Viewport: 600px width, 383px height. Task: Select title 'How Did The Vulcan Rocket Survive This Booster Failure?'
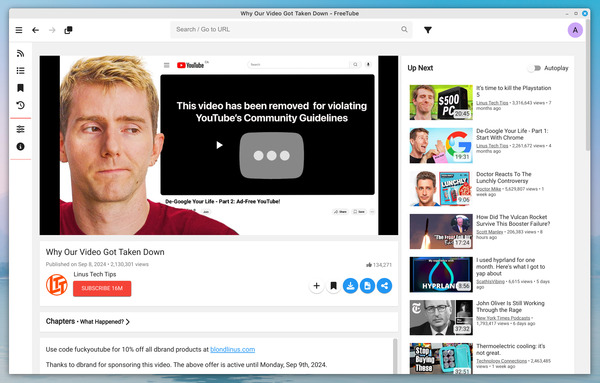[x=513, y=220]
